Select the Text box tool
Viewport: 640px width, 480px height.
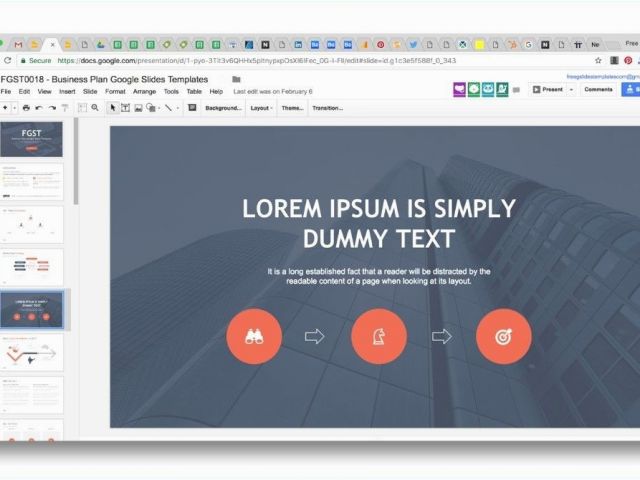(126, 107)
